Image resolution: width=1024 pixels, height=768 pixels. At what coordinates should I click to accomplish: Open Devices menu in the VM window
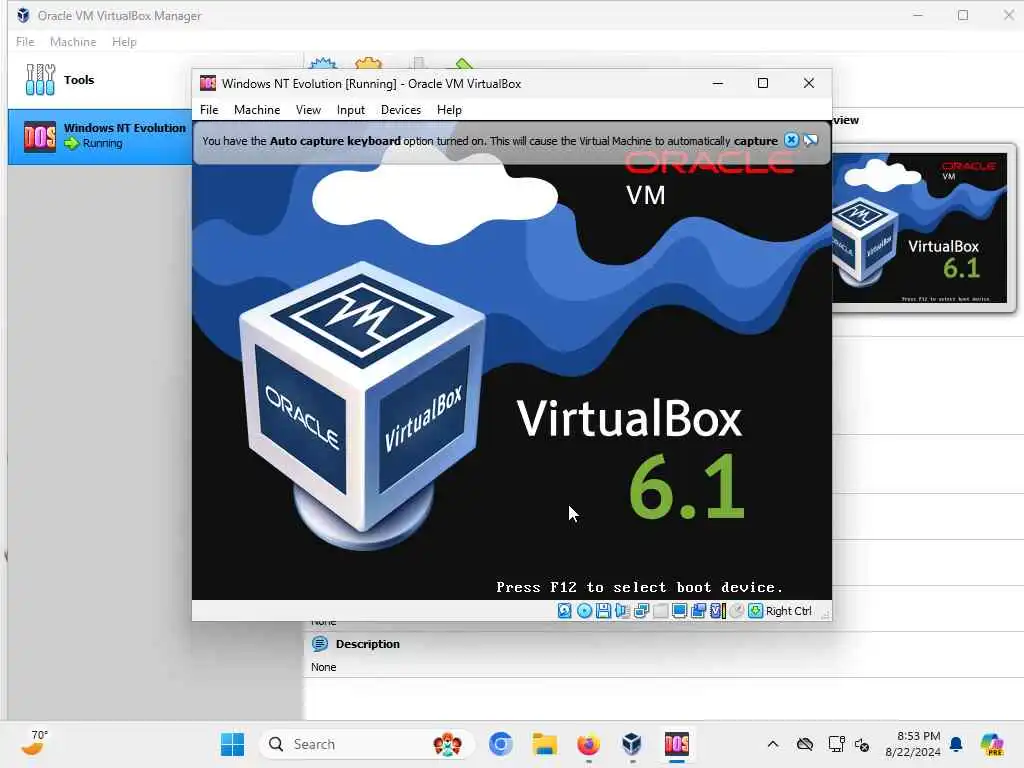point(401,110)
